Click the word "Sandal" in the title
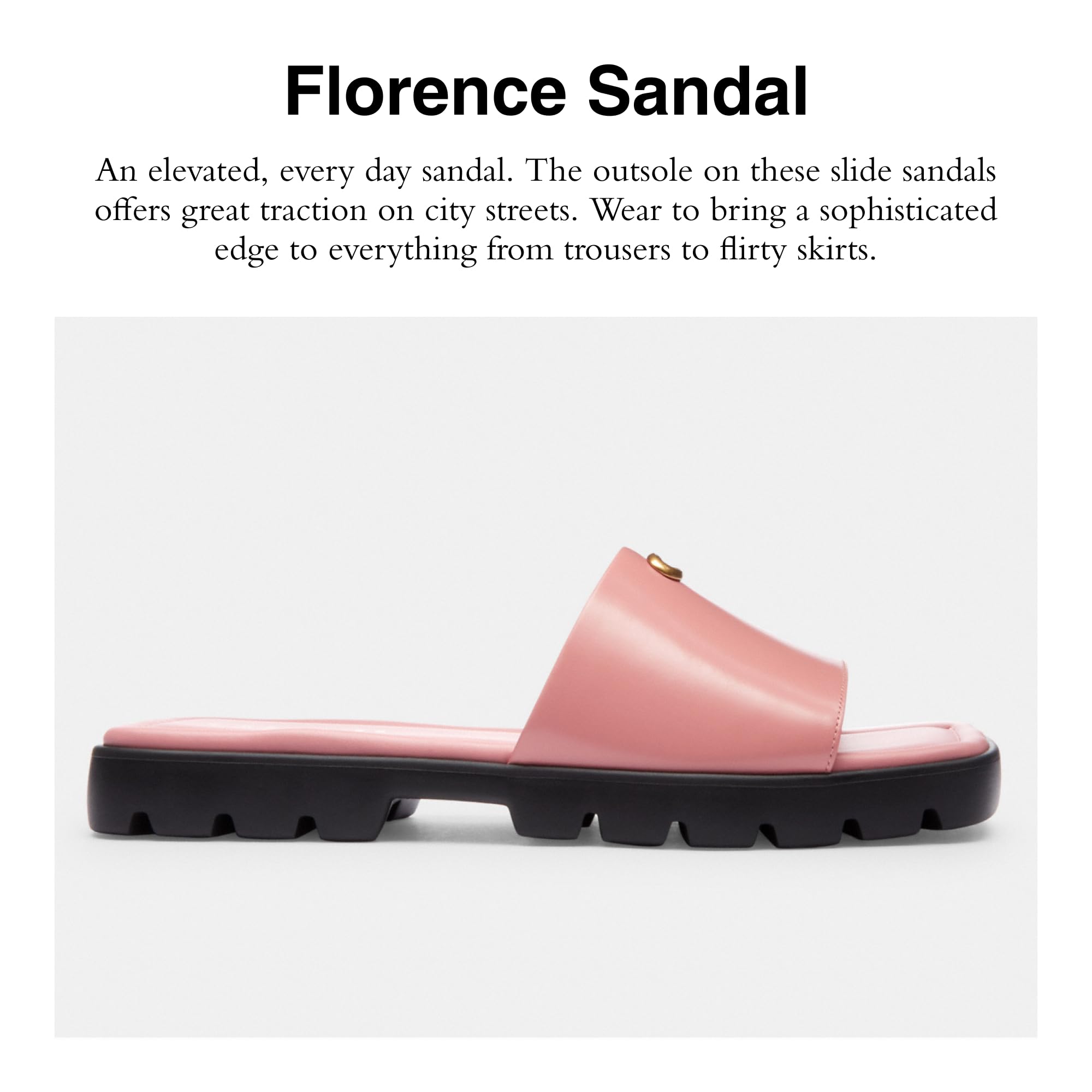Viewport: 1092px width, 1092px height. [x=698, y=91]
